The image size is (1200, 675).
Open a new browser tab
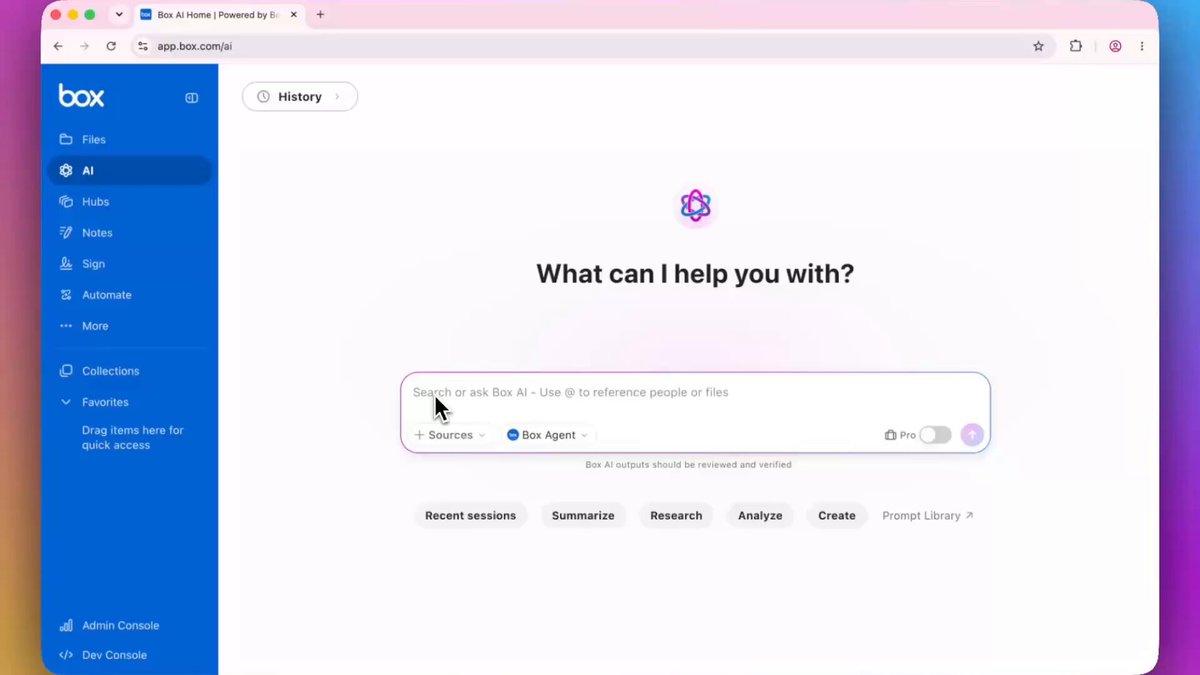pyautogui.click(x=320, y=15)
